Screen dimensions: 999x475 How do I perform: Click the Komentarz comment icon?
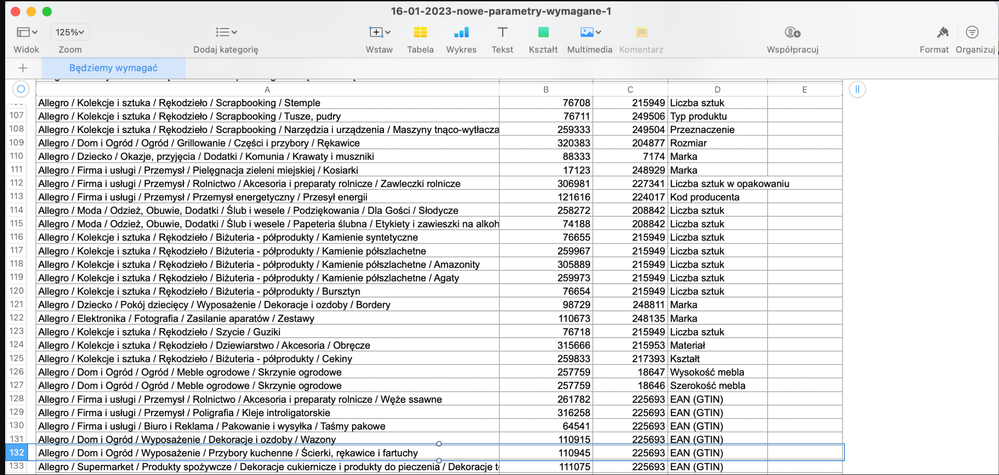(642, 32)
